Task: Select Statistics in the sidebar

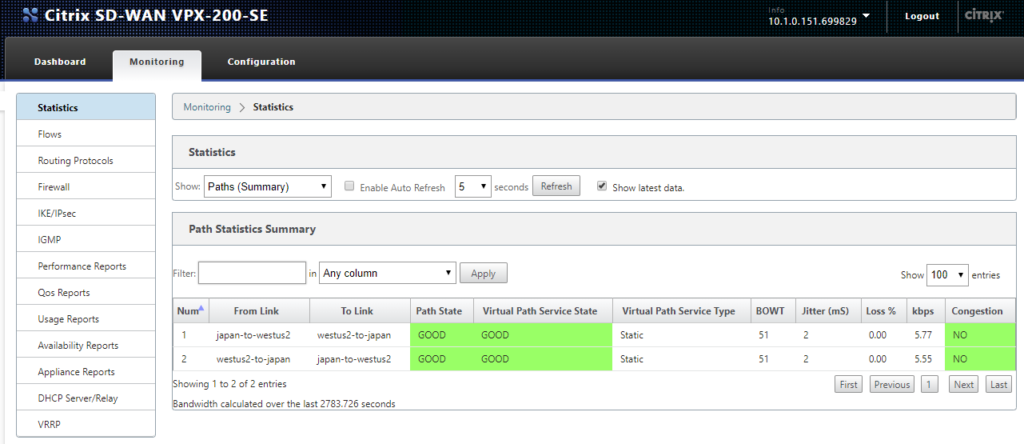Action: click(86, 107)
